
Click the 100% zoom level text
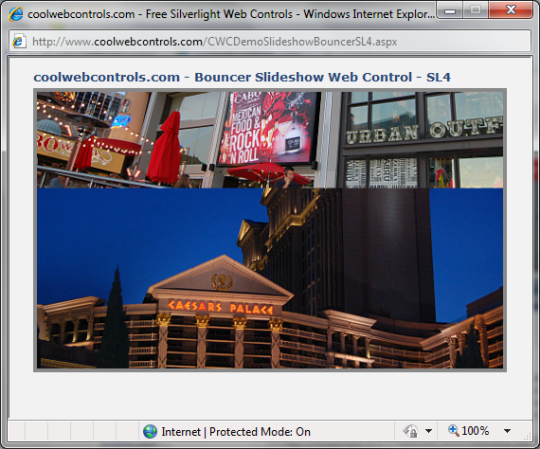475,430
